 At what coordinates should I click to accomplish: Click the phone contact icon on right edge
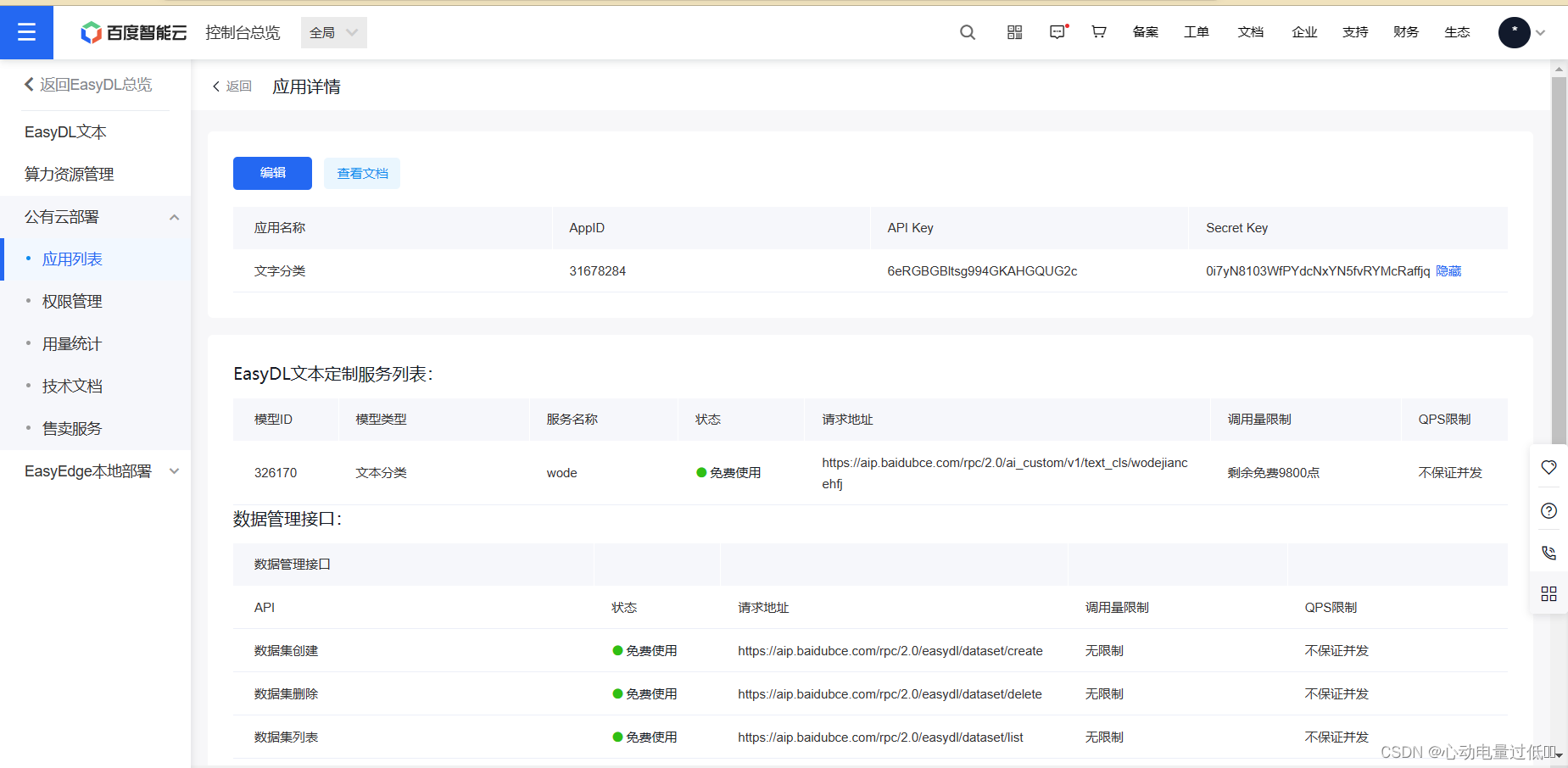point(1549,553)
